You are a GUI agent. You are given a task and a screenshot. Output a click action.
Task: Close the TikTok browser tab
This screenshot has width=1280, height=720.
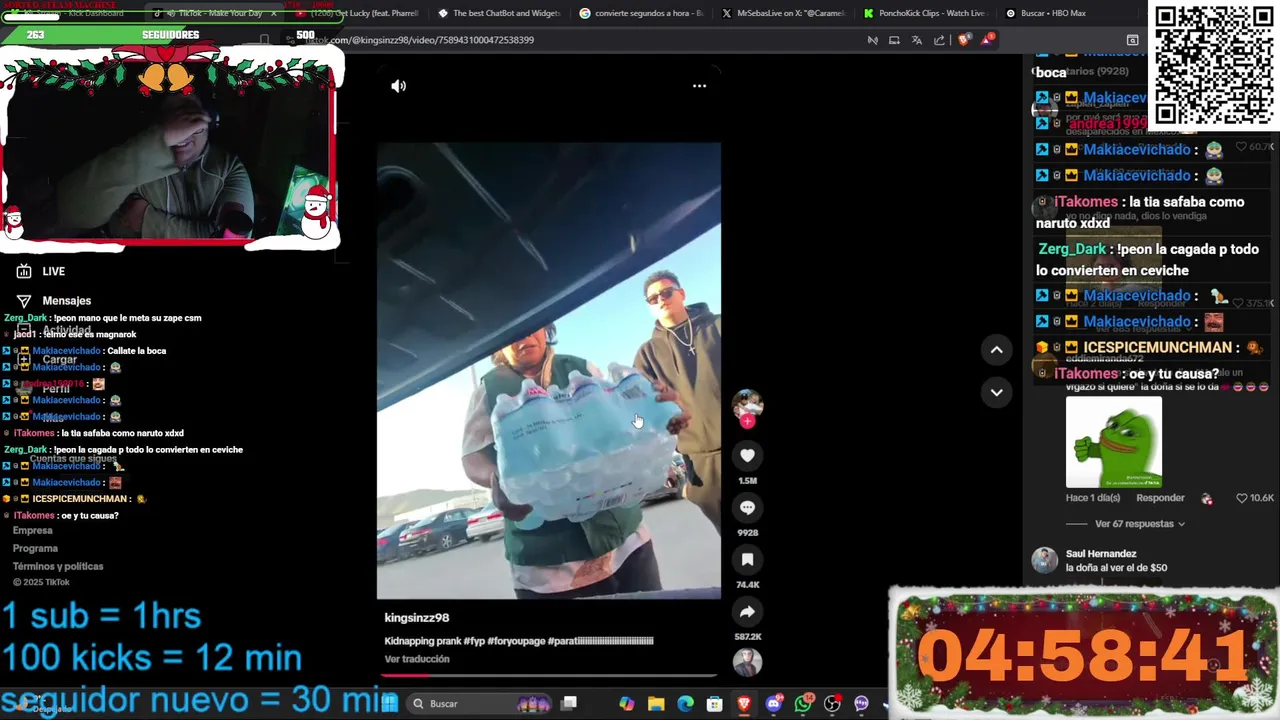(273, 14)
